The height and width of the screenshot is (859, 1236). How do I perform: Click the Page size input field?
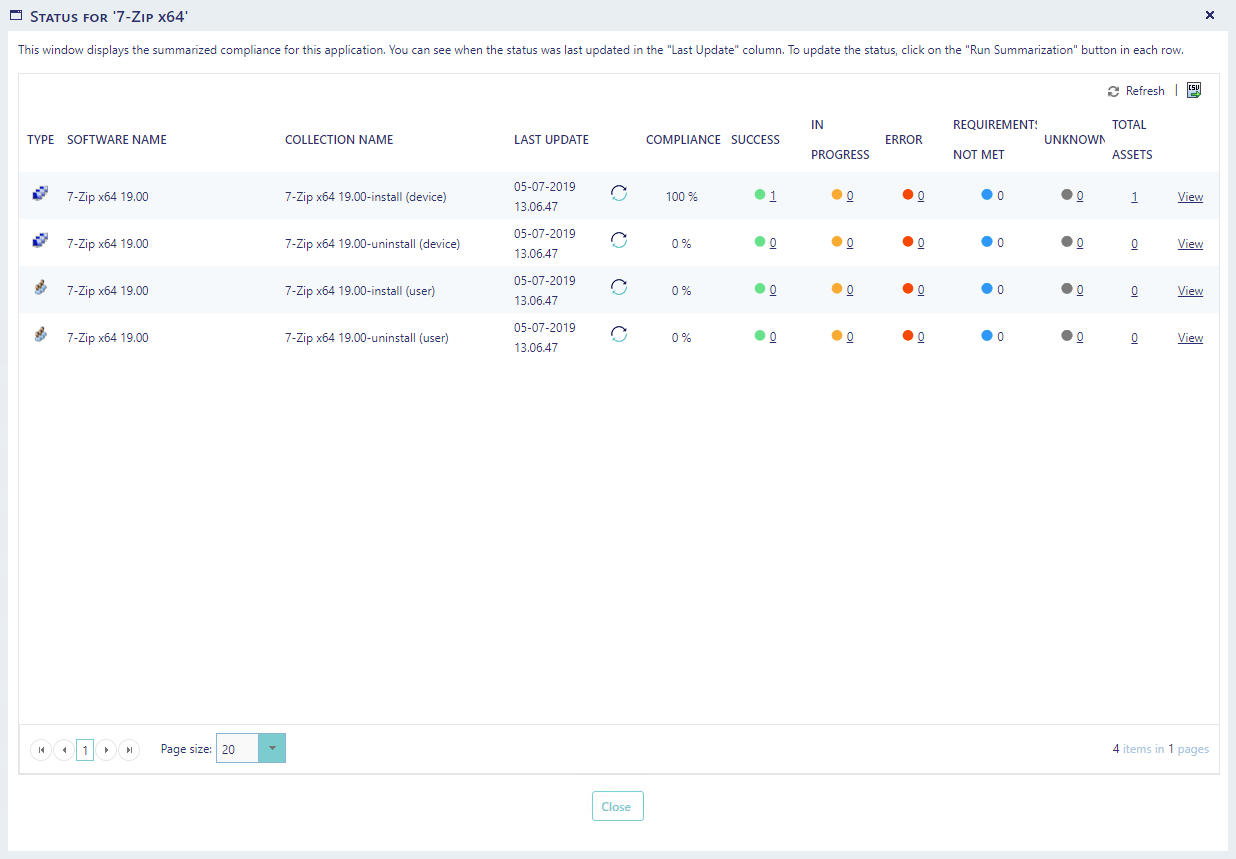(238, 749)
